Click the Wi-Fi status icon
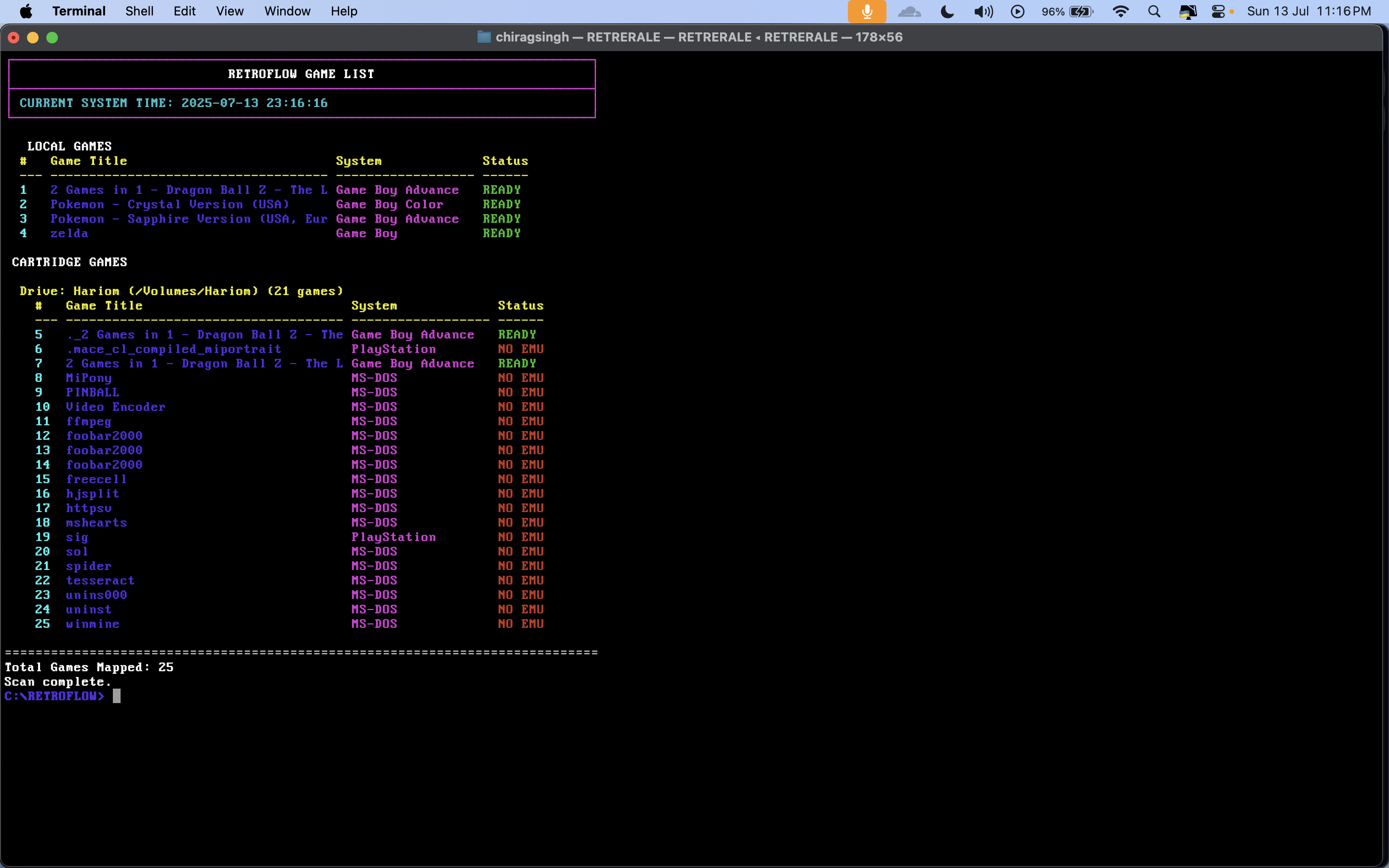 pyautogui.click(x=1120, y=12)
